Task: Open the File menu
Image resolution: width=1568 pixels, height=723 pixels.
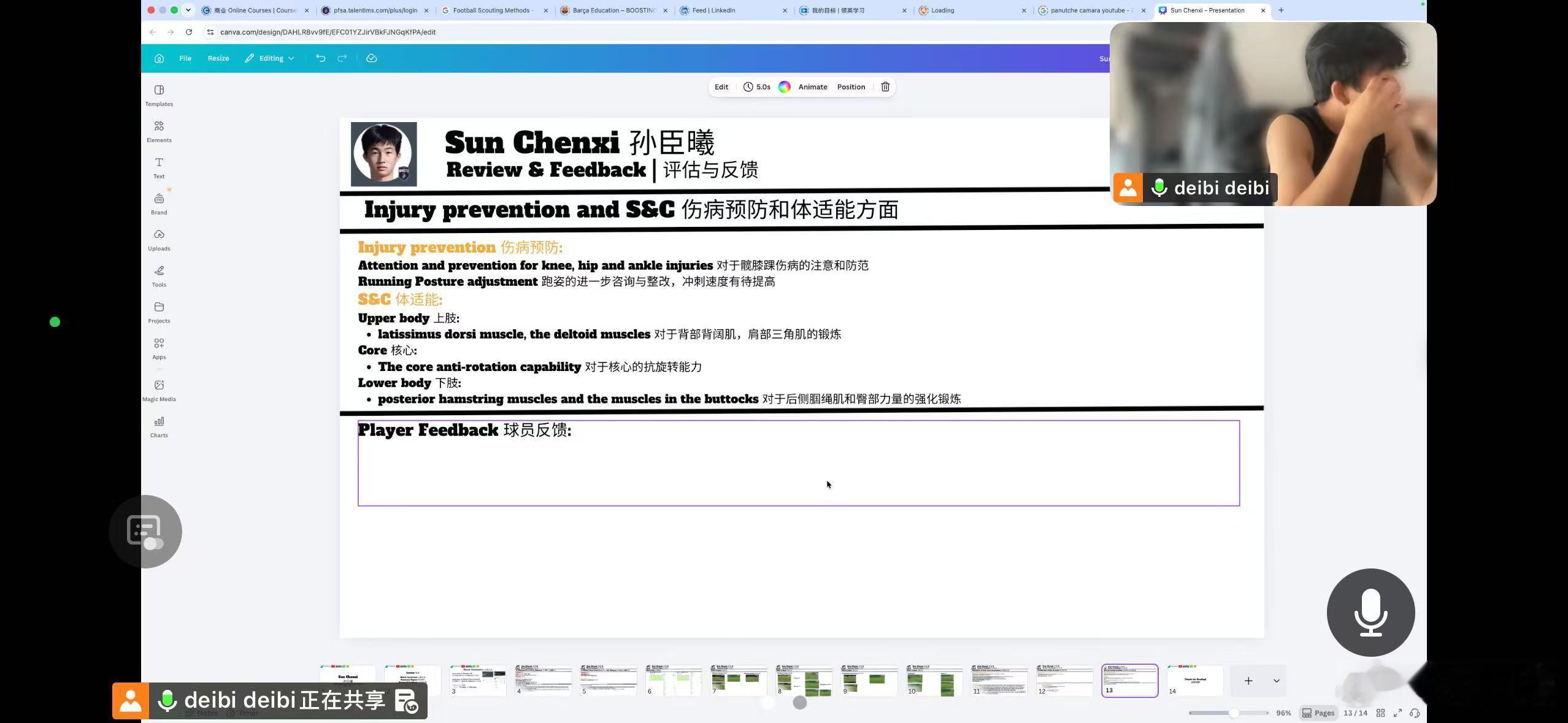Action: [185, 58]
